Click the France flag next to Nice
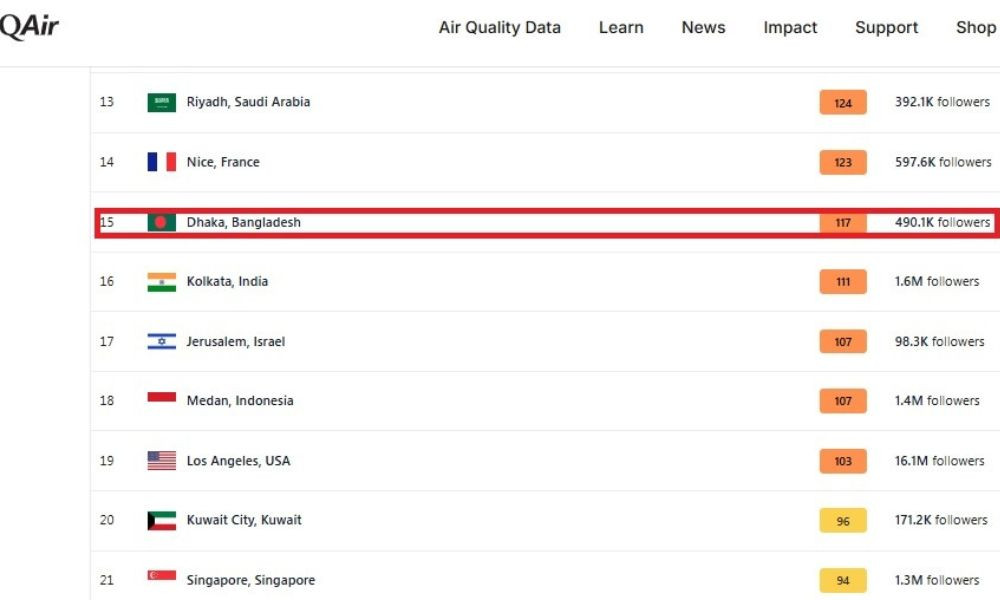The width and height of the screenshot is (1000, 600). click(161, 162)
